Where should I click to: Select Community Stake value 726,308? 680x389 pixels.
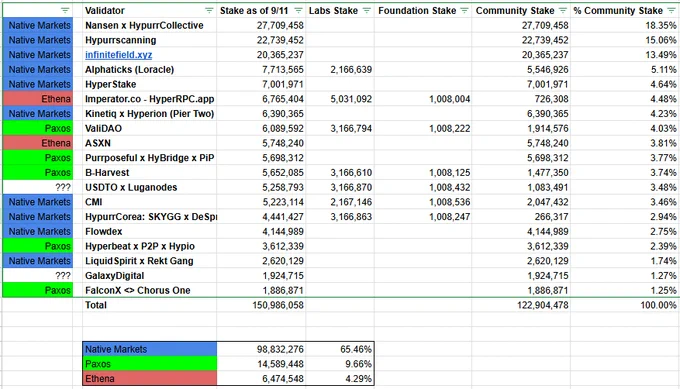(521, 99)
